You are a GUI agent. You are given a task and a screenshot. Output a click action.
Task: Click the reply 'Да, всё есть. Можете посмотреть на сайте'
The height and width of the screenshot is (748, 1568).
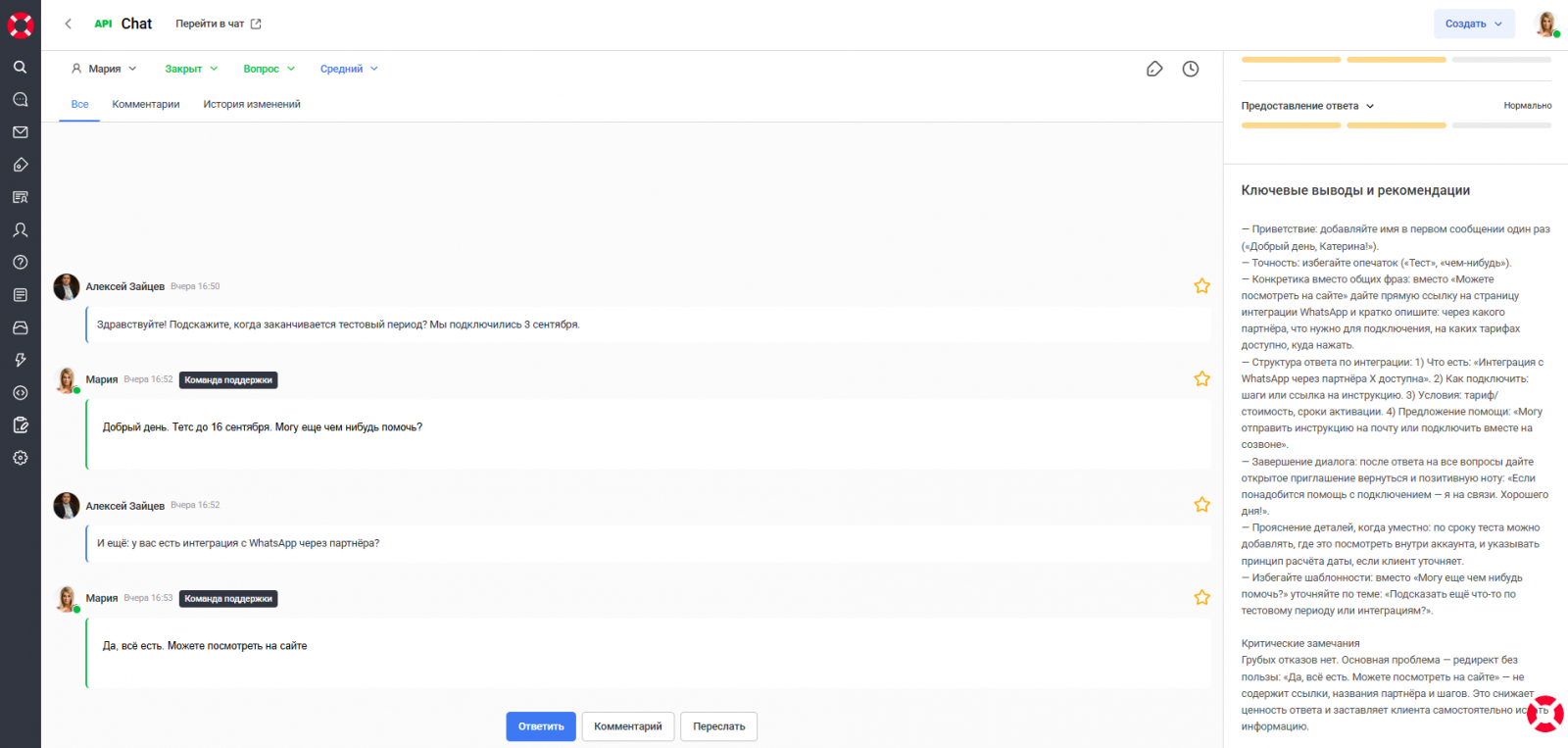tap(205, 646)
